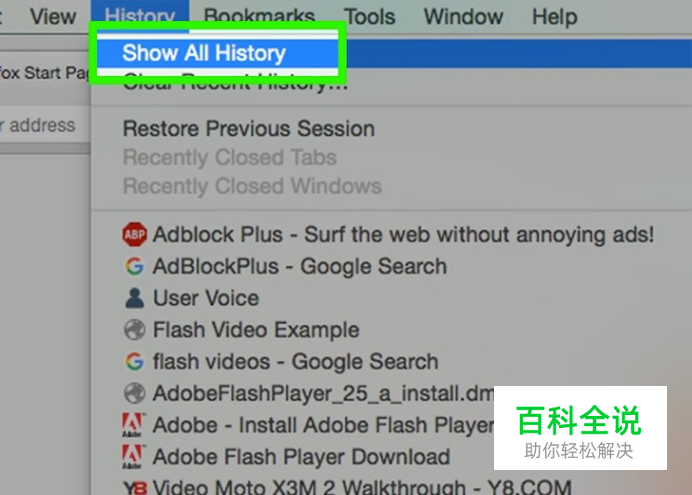The height and width of the screenshot is (495, 692).
Task: Click the Adobe icon beside Install Adobe Flash Player
Action: coord(133,425)
